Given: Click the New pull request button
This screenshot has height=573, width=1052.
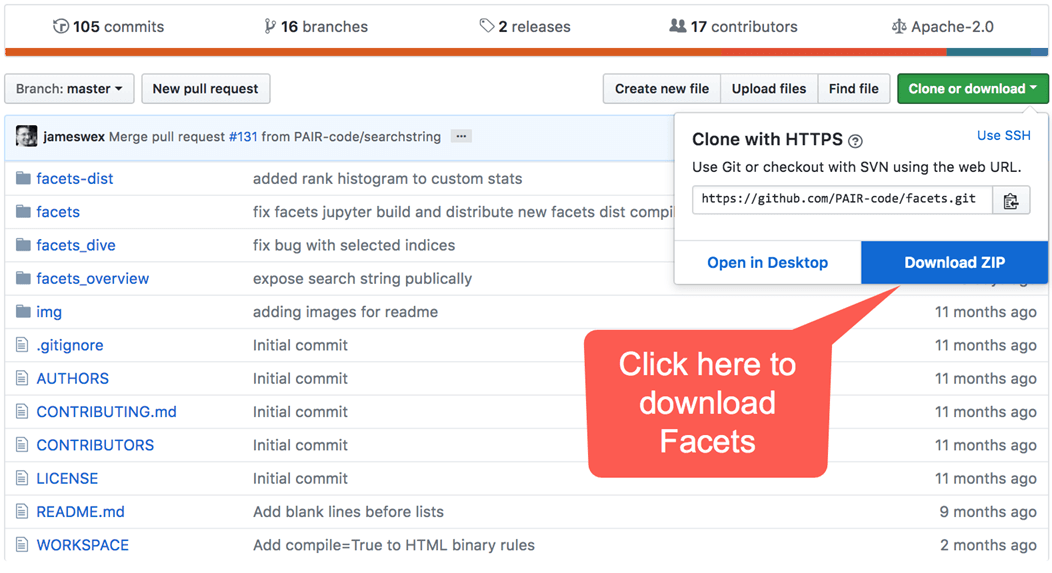Looking at the screenshot, I should tap(205, 89).
